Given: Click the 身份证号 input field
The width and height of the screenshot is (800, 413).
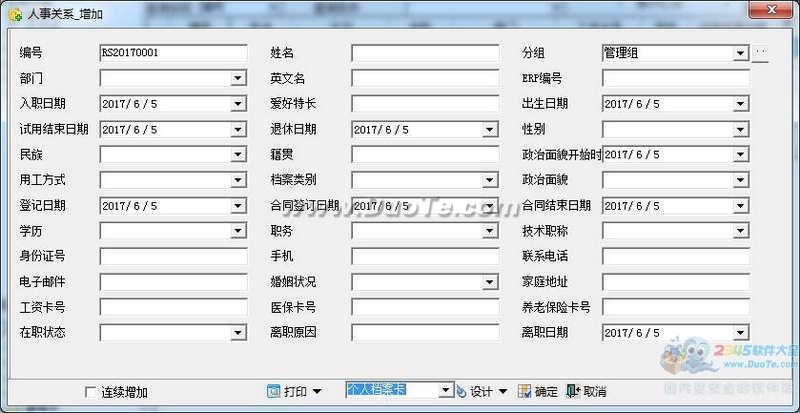Looking at the screenshot, I should tap(173, 256).
